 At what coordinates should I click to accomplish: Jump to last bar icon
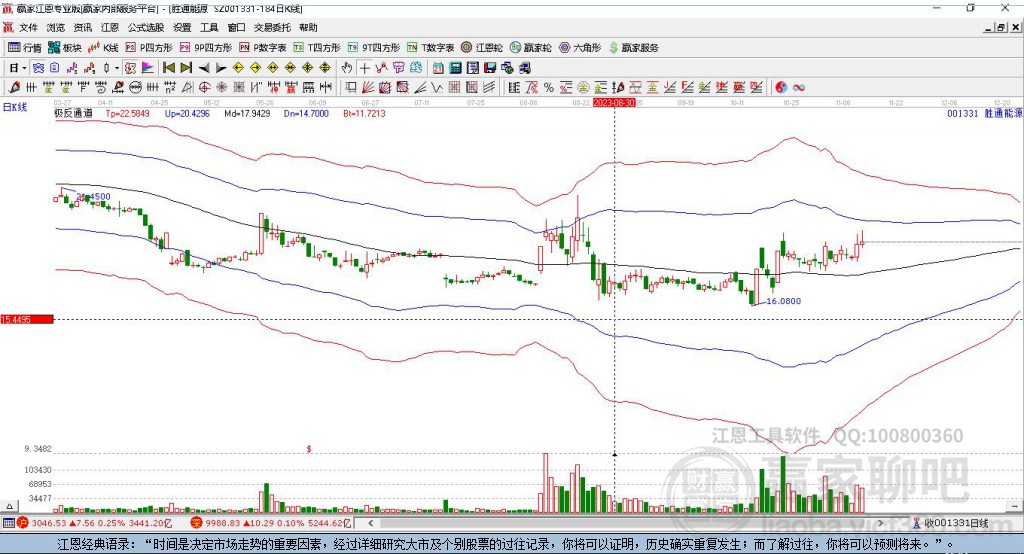[x=186, y=68]
